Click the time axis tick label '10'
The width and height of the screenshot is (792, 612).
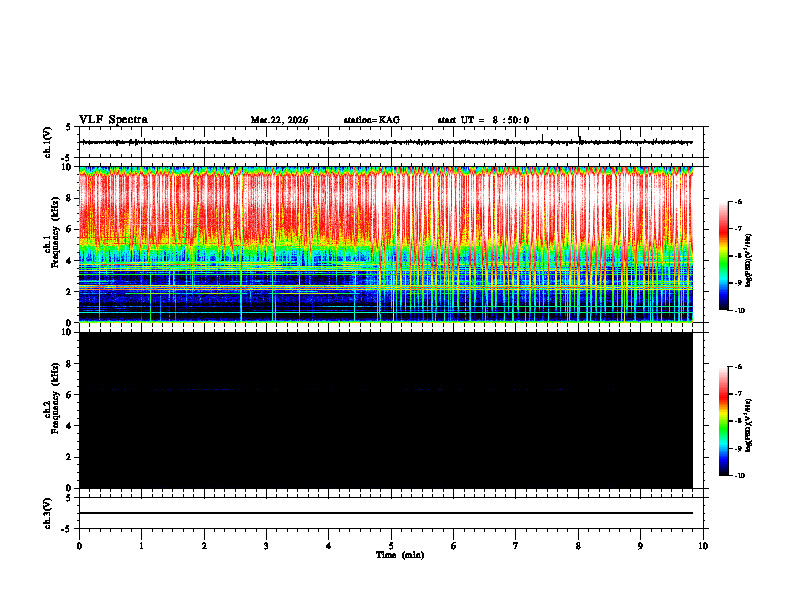[703, 546]
